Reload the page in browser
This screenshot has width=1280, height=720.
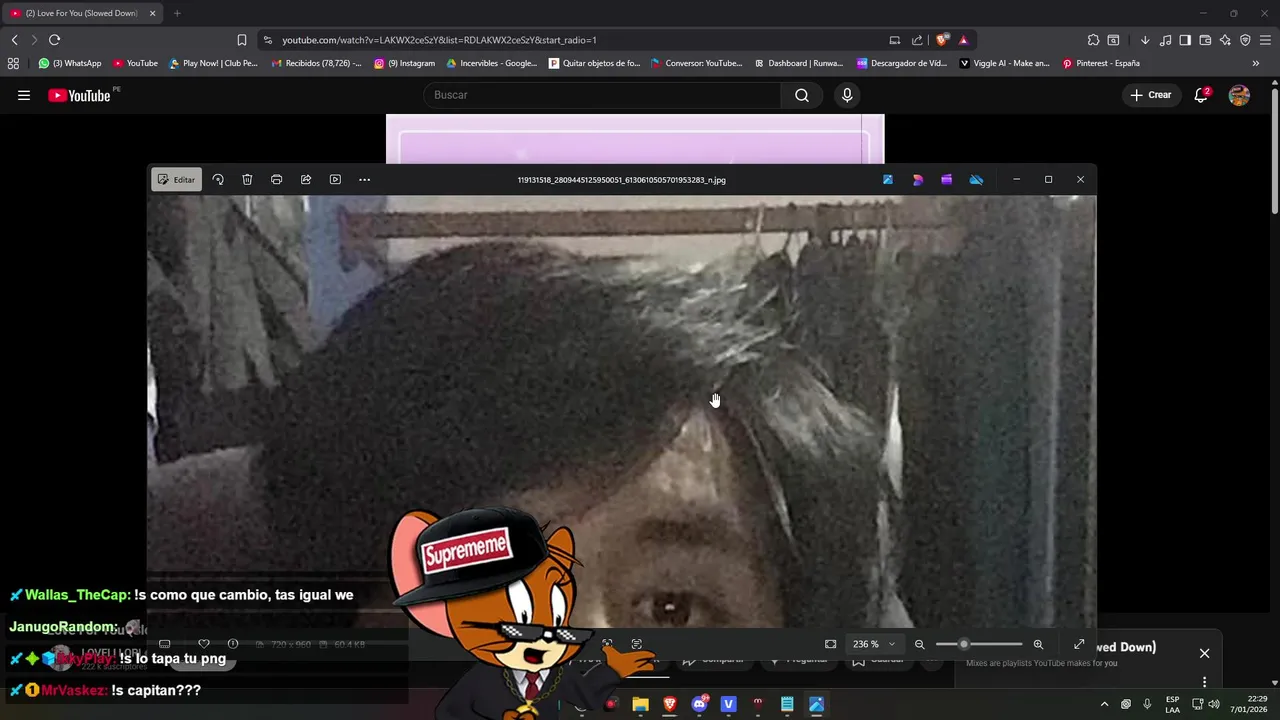(x=54, y=40)
